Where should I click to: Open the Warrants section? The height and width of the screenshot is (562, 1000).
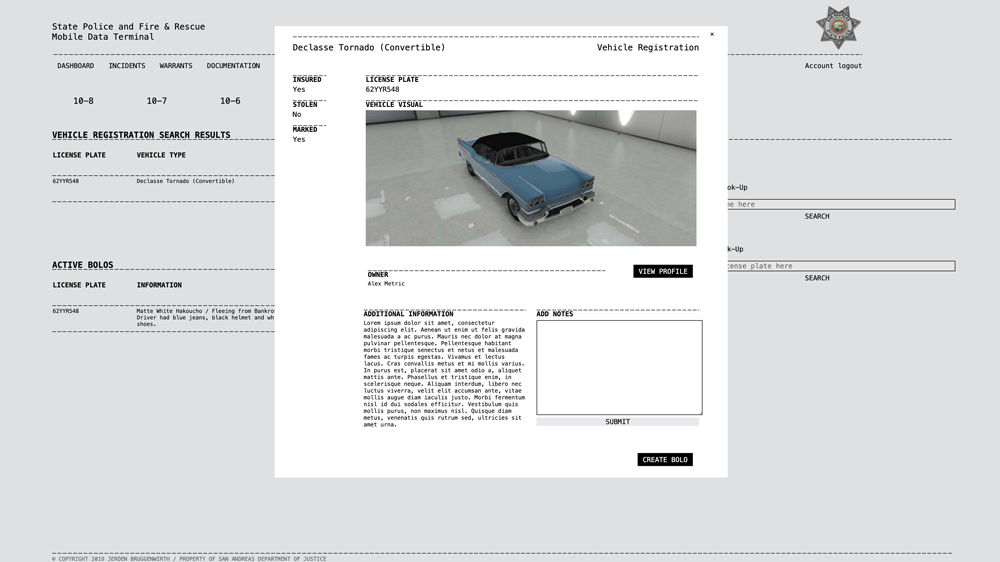(176, 66)
